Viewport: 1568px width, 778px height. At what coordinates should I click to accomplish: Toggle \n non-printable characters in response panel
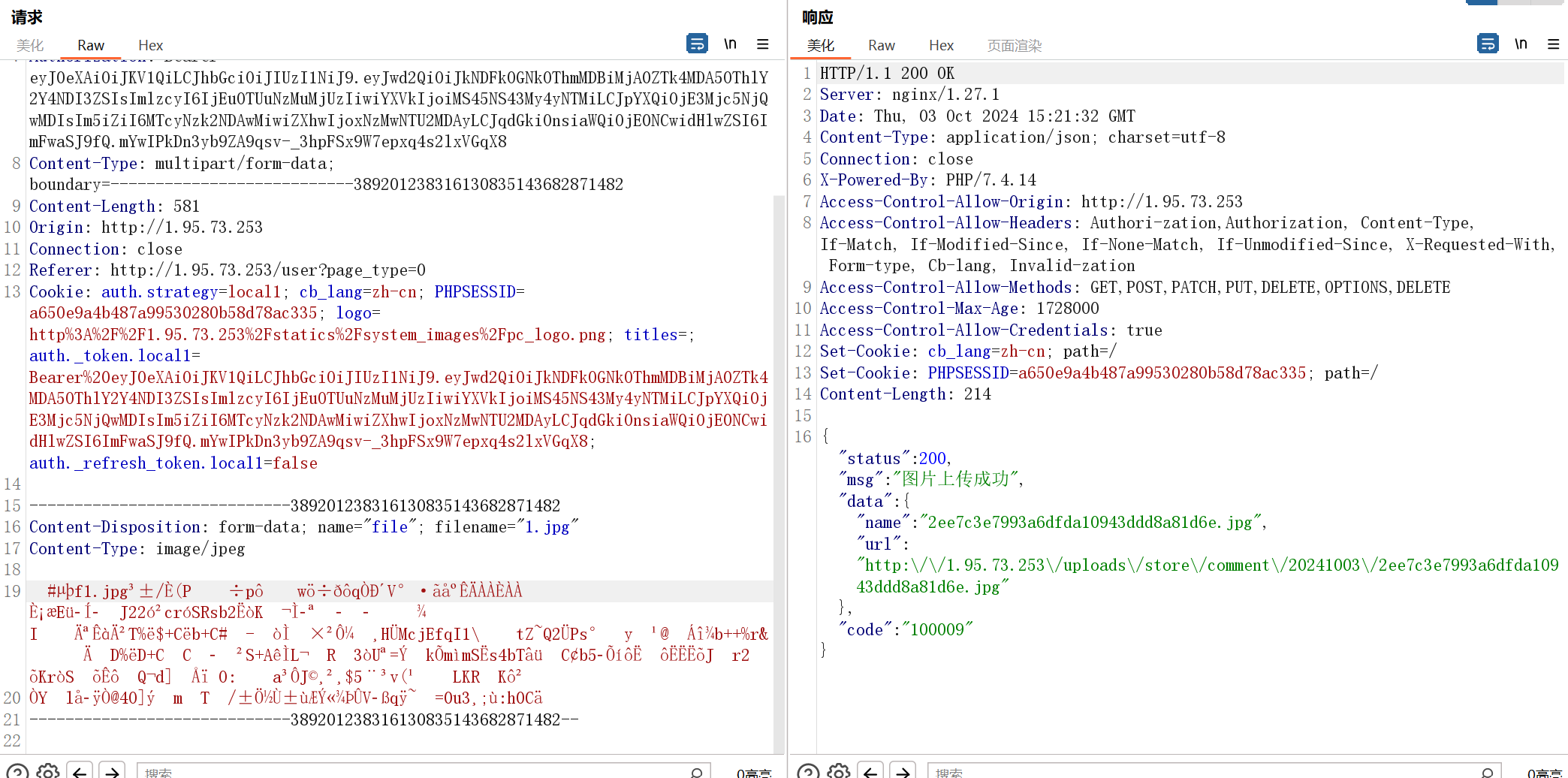coord(1521,44)
